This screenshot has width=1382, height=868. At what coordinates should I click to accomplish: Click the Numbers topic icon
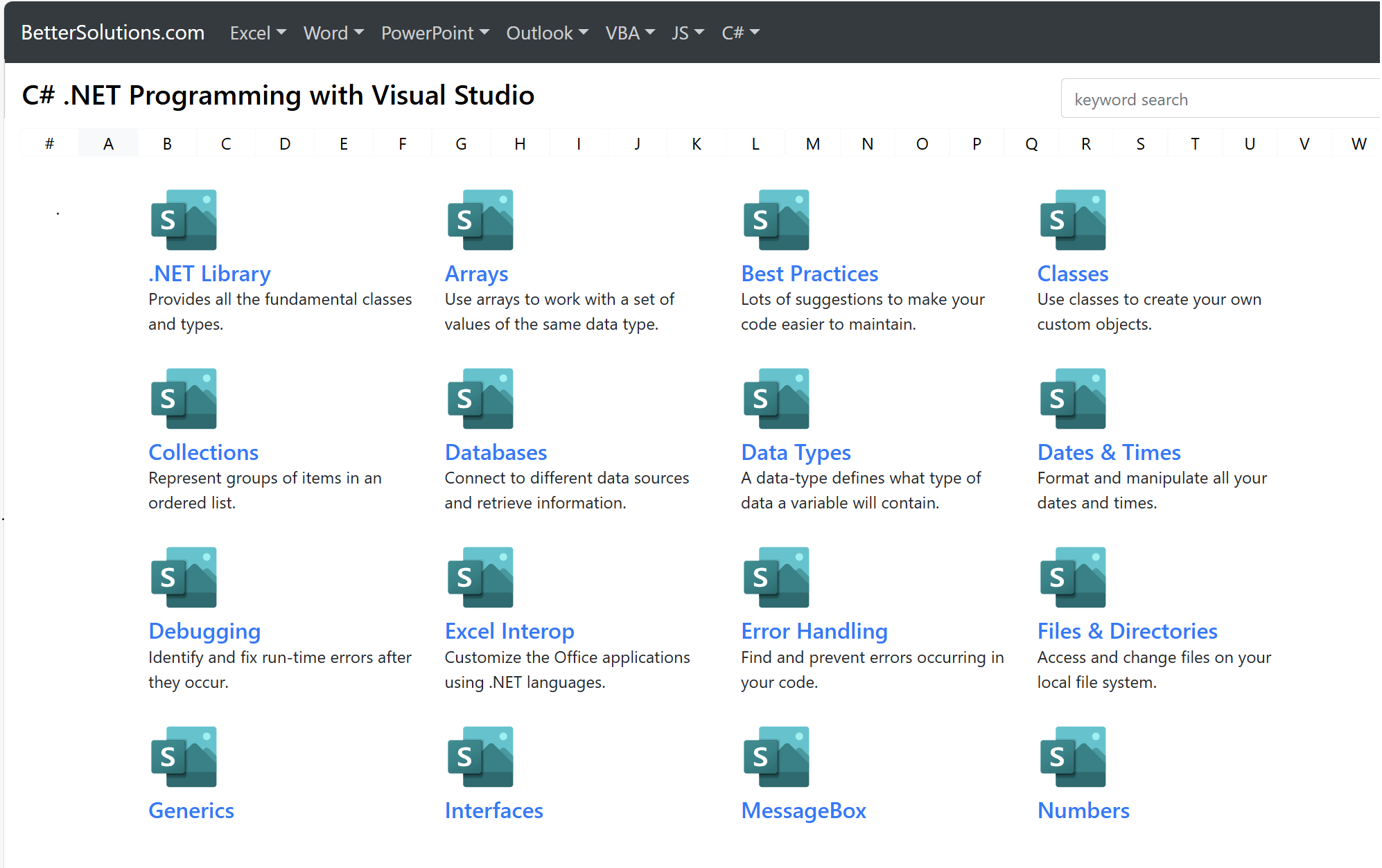point(1073,756)
